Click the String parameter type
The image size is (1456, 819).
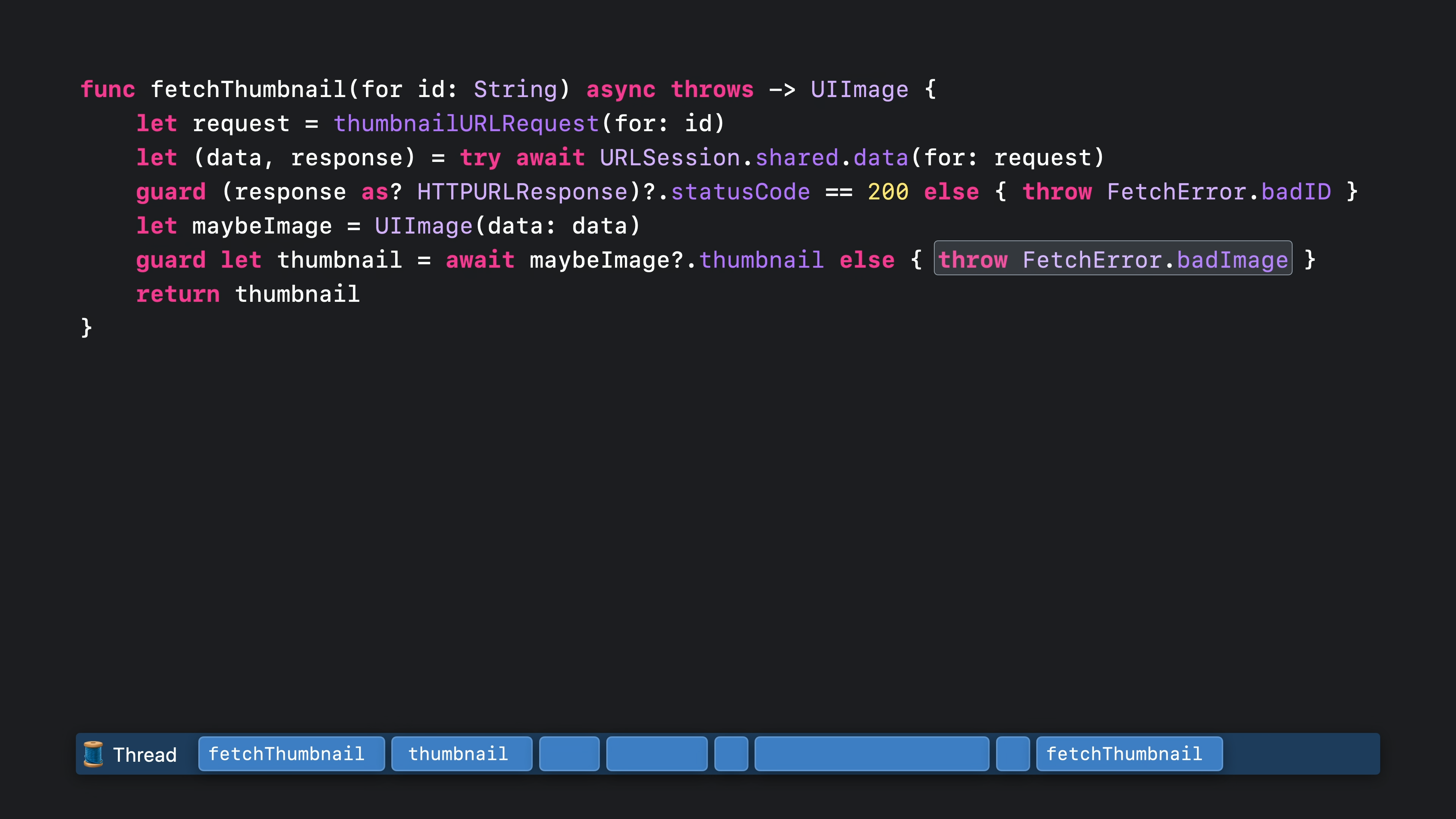click(x=515, y=89)
